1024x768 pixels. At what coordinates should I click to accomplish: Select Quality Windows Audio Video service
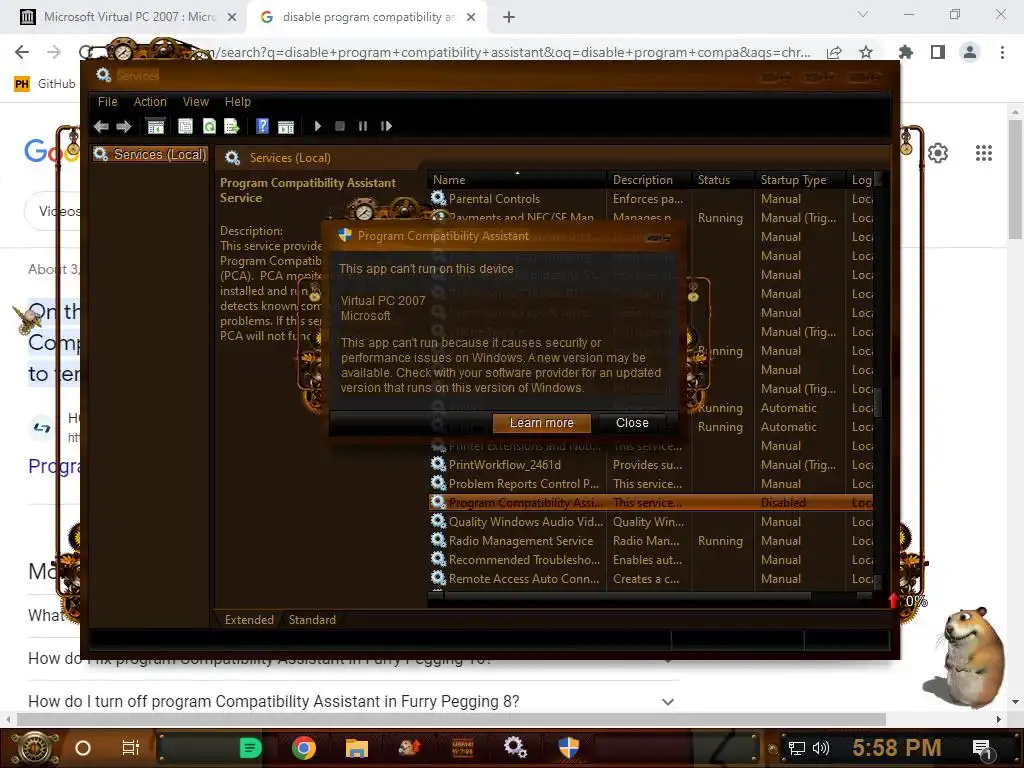[x=650, y=522]
